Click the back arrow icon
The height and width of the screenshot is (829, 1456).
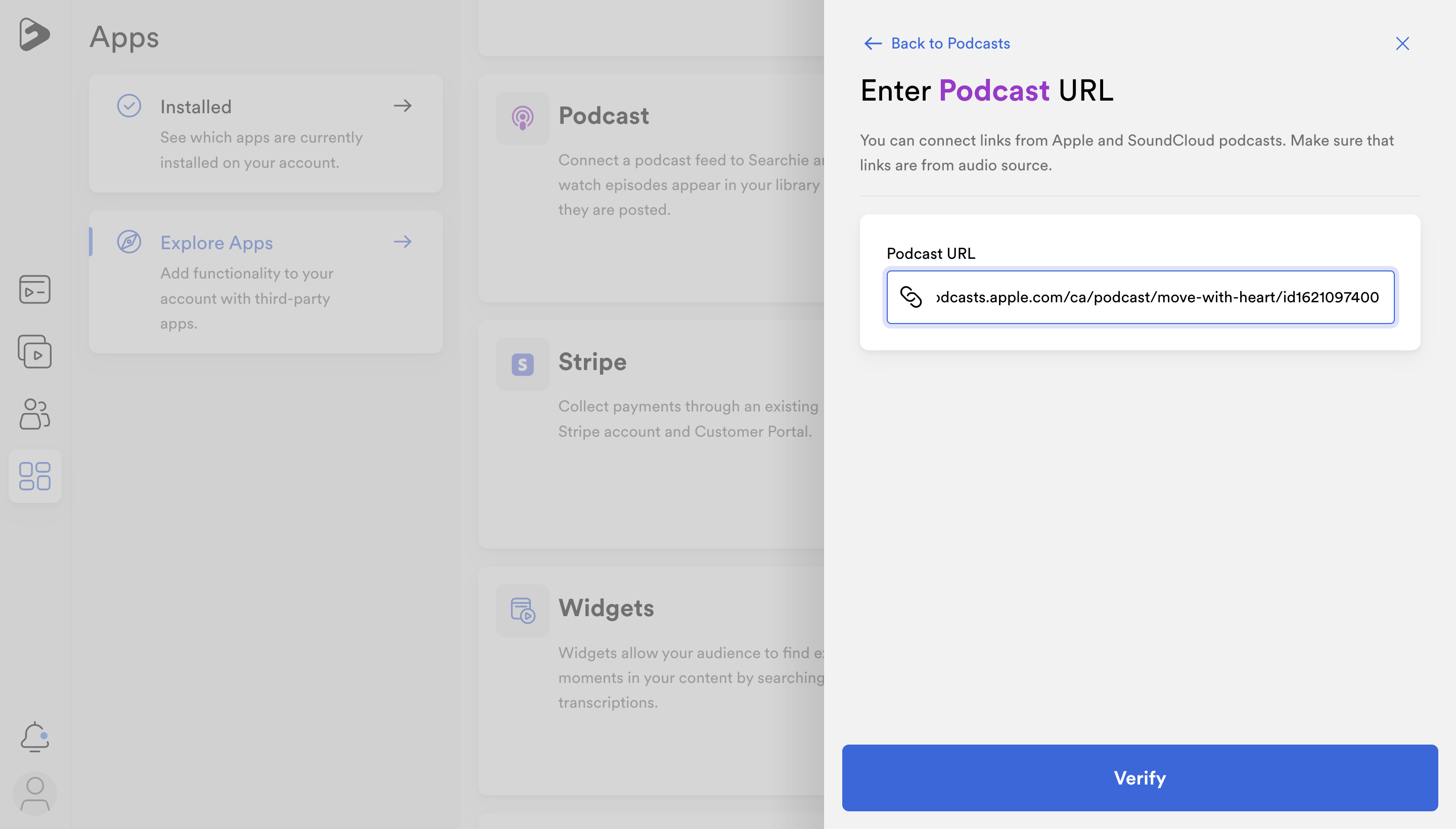873,43
